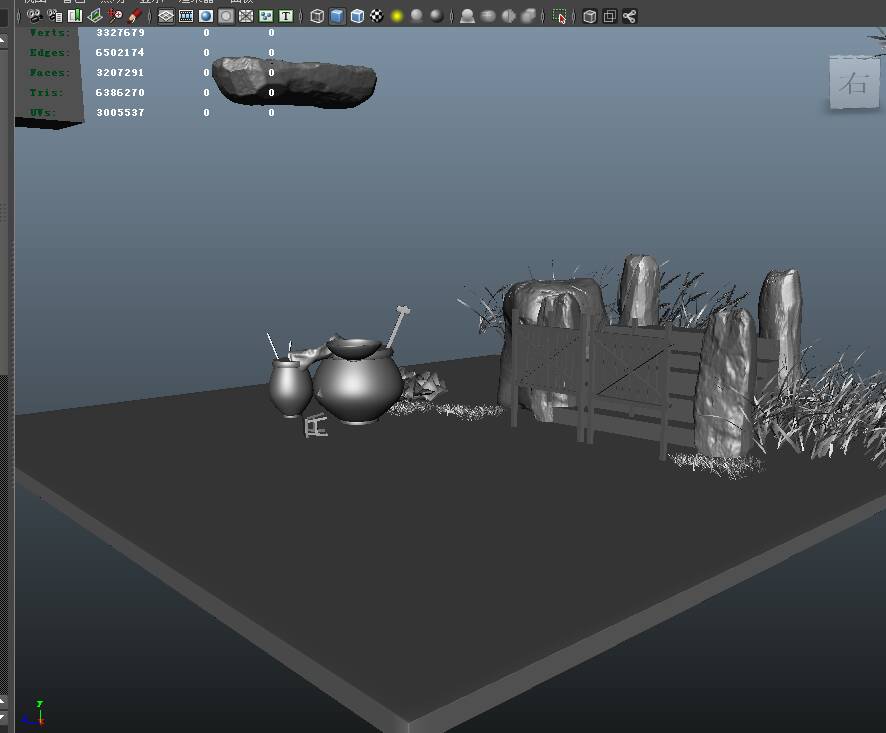Viewport: 886px width, 733px height.
Task: Click the Verts count 3327679
Action: point(120,33)
